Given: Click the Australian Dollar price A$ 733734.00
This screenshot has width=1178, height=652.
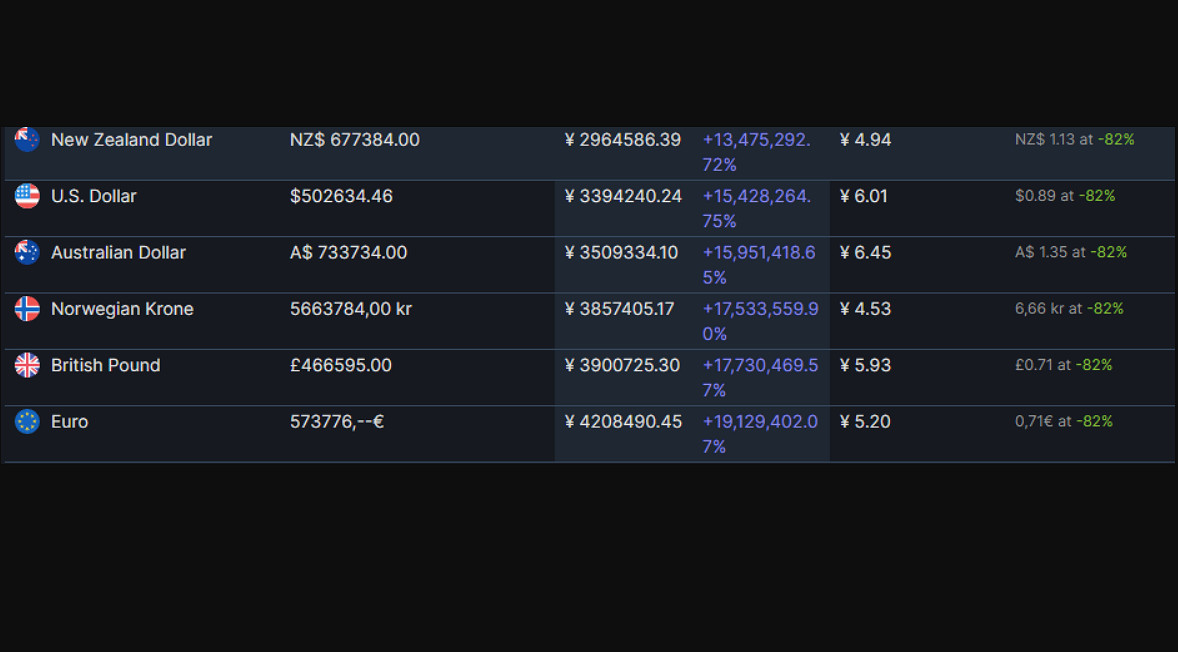Looking at the screenshot, I should coord(348,253).
